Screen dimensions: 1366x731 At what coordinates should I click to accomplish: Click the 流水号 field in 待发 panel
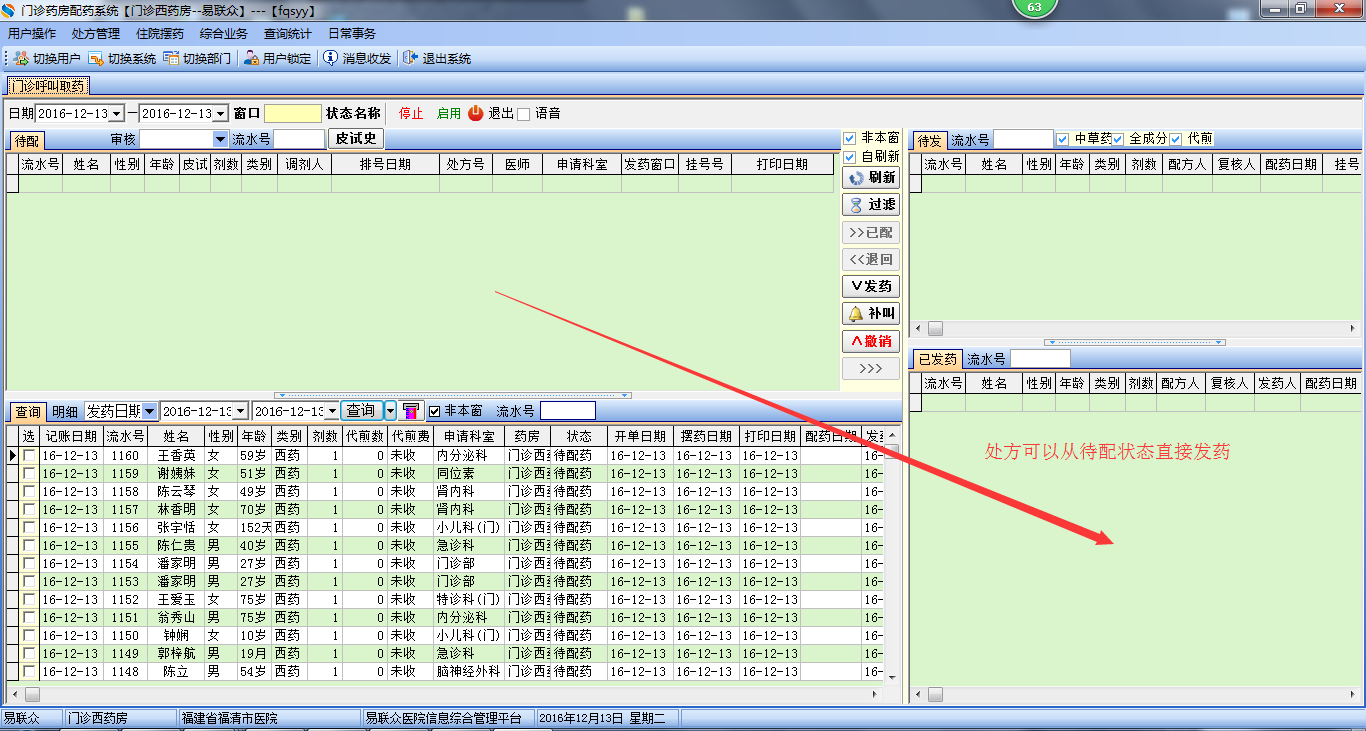pos(1024,139)
